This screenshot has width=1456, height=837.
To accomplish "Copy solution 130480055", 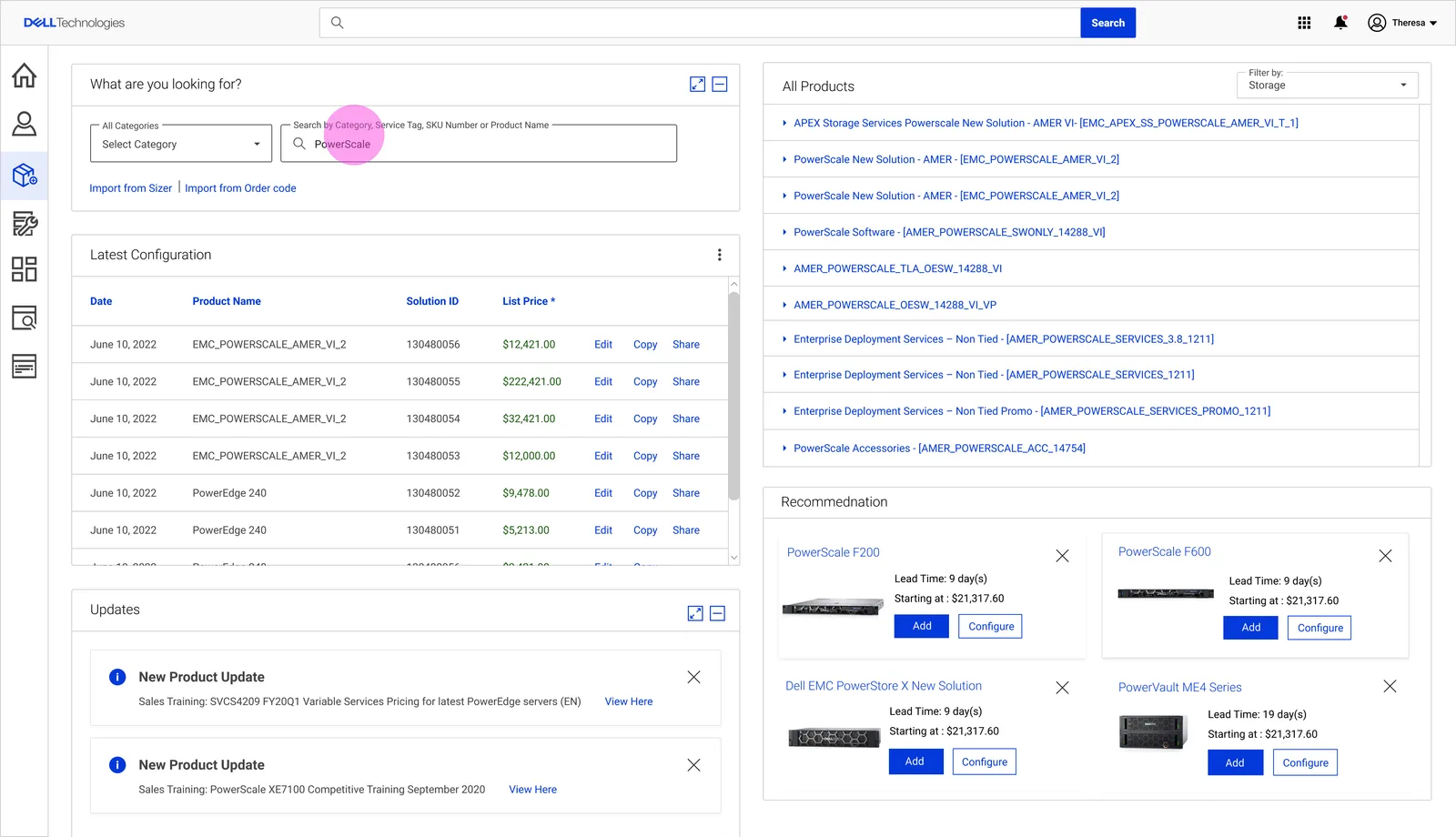I will (x=645, y=382).
